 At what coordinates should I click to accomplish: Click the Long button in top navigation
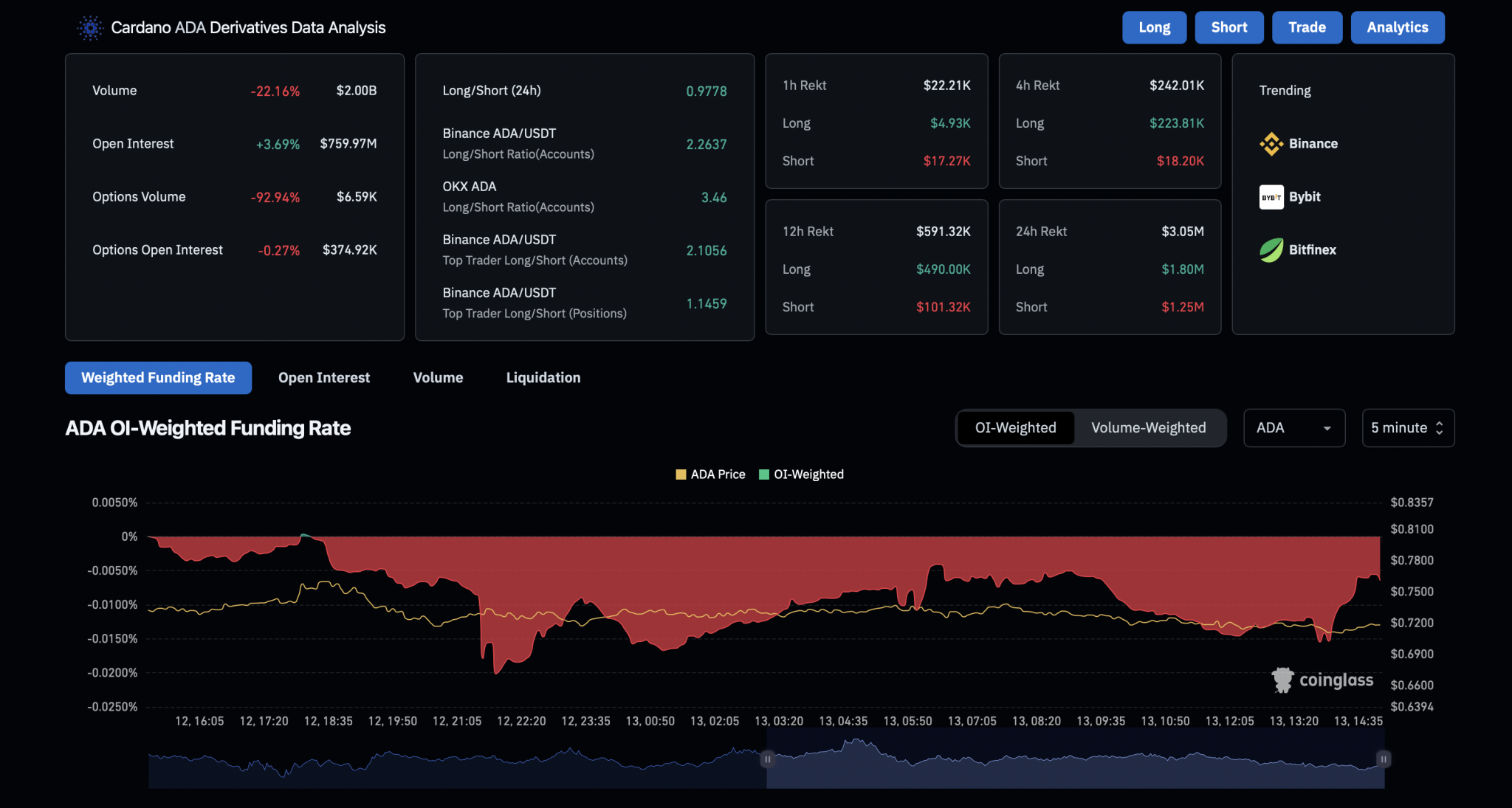[x=1153, y=27]
